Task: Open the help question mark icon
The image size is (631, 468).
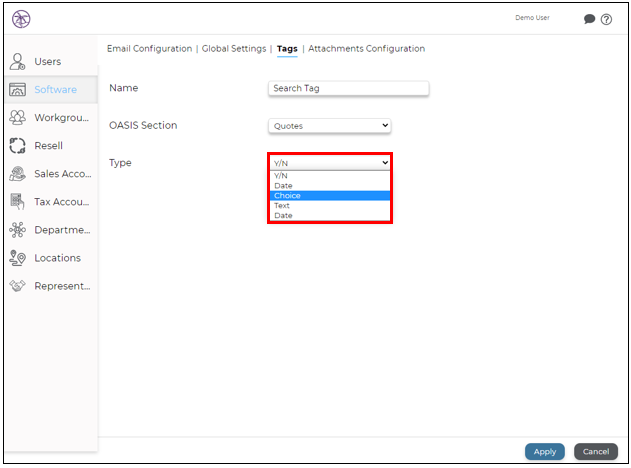Action: (606, 19)
